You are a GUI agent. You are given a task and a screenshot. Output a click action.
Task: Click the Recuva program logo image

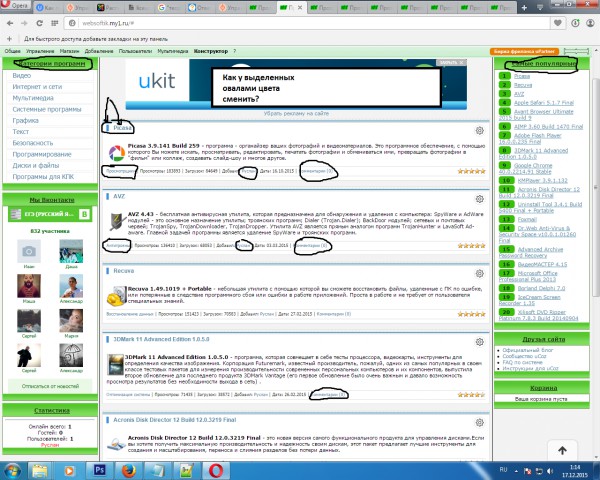[x=116, y=296]
